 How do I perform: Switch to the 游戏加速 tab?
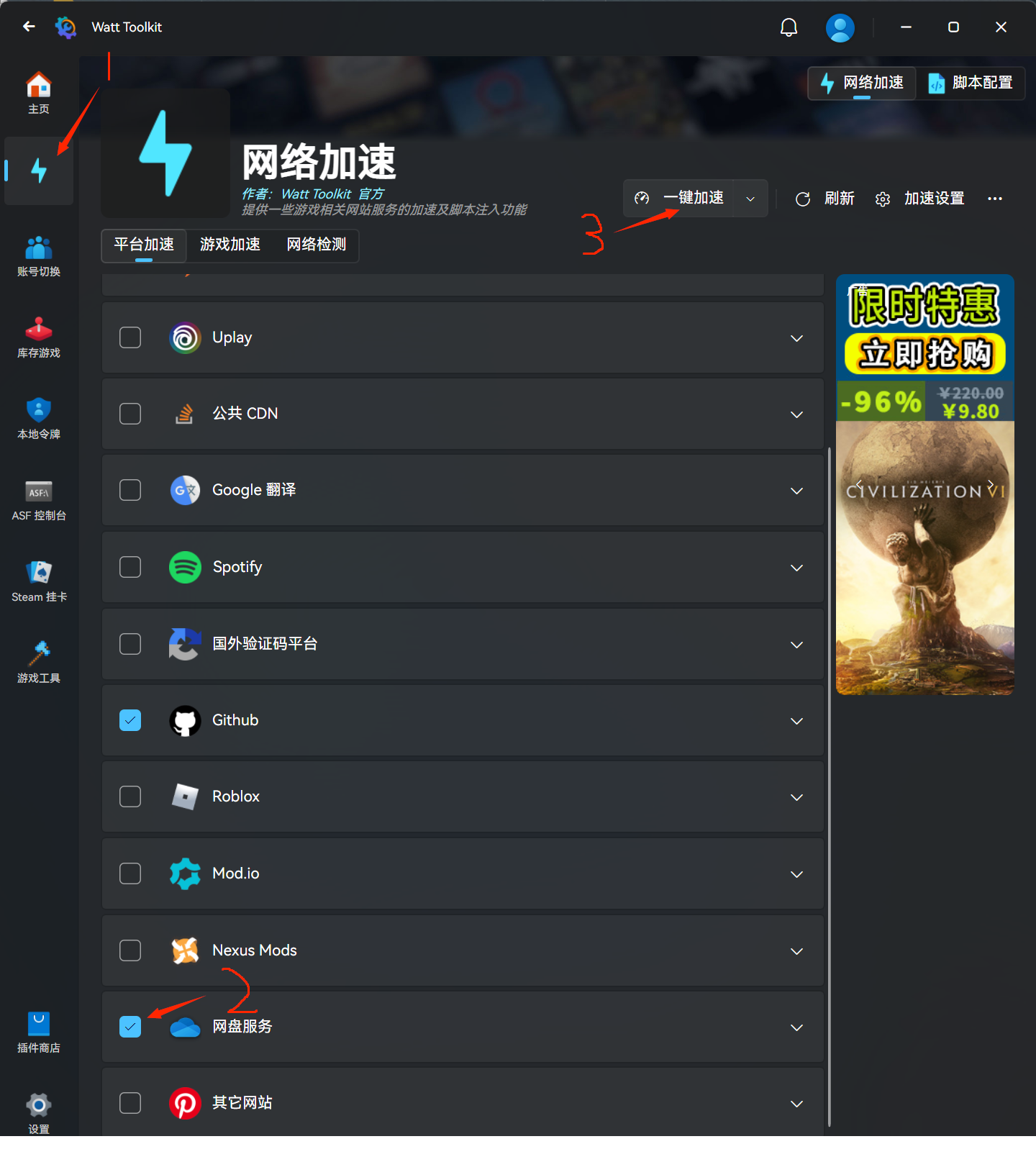point(230,245)
